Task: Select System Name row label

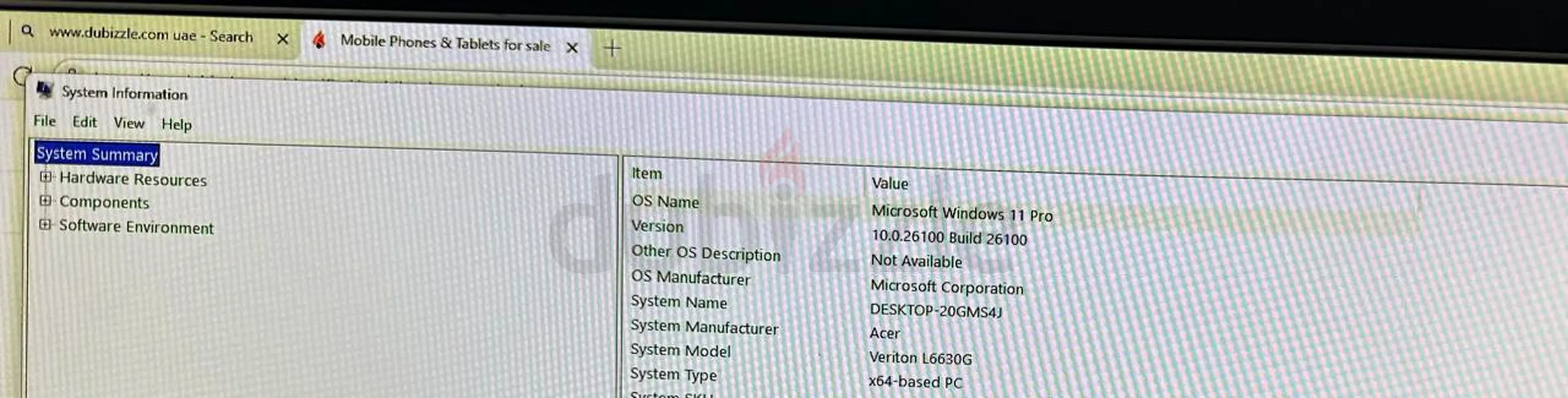Action: click(679, 302)
